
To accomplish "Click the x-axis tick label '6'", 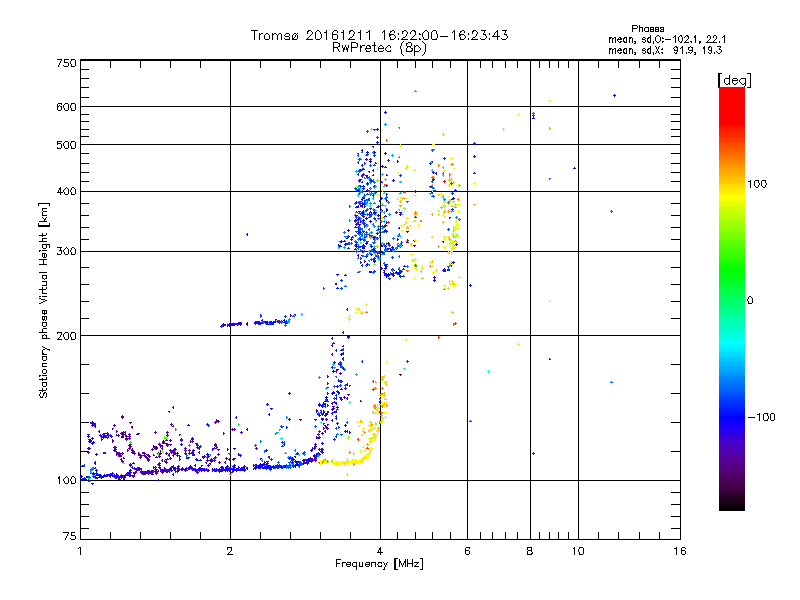I will [x=467, y=551].
